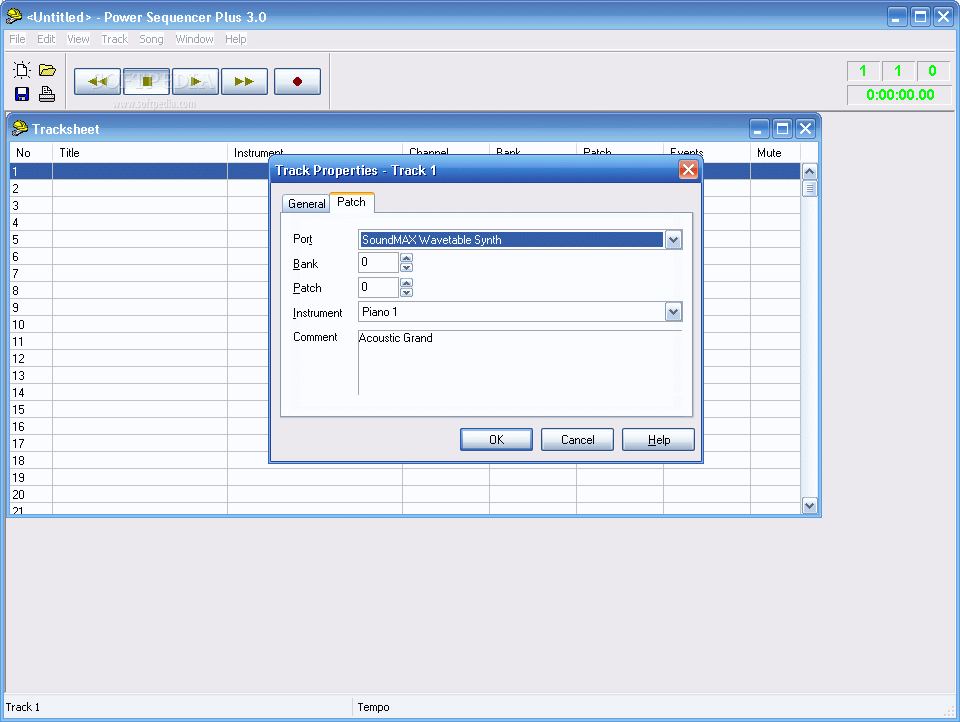This screenshot has width=960, height=722.
Task: Open the File menu
Action: [17, 39]
